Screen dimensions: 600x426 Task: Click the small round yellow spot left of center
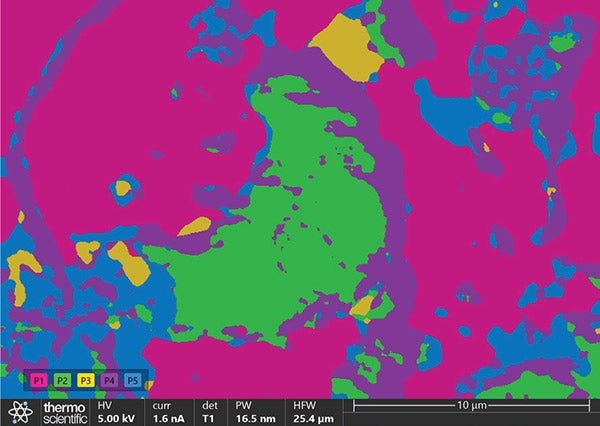124,187
